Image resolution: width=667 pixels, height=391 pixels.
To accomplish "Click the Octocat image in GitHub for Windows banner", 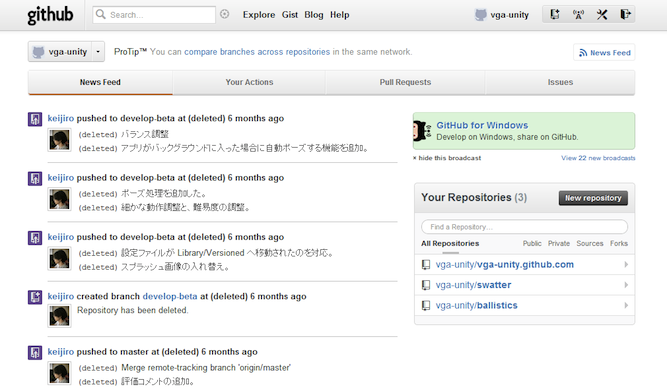I will tap(422, 131).
